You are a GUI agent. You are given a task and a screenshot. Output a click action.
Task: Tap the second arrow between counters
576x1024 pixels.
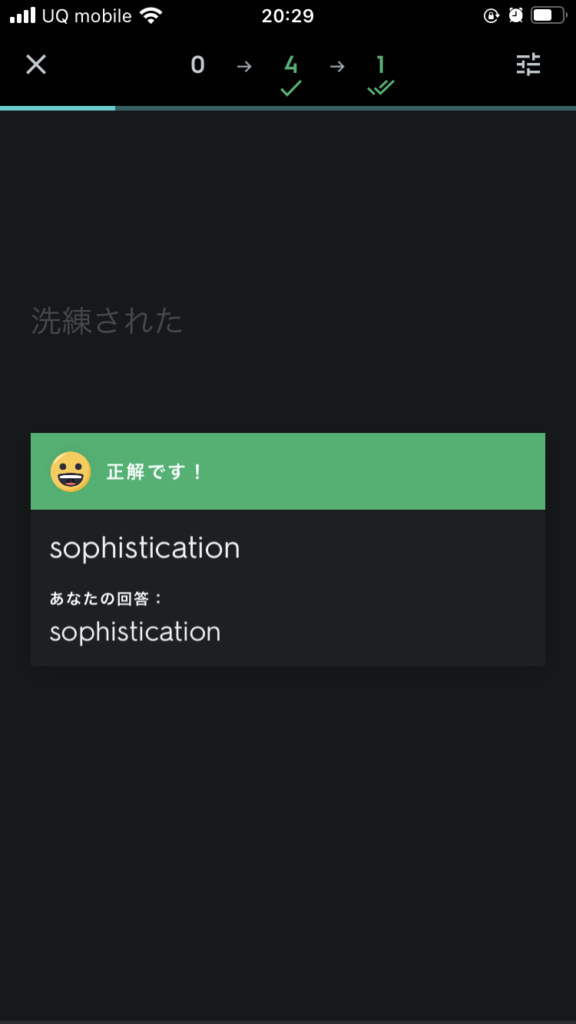pos(337,66)
